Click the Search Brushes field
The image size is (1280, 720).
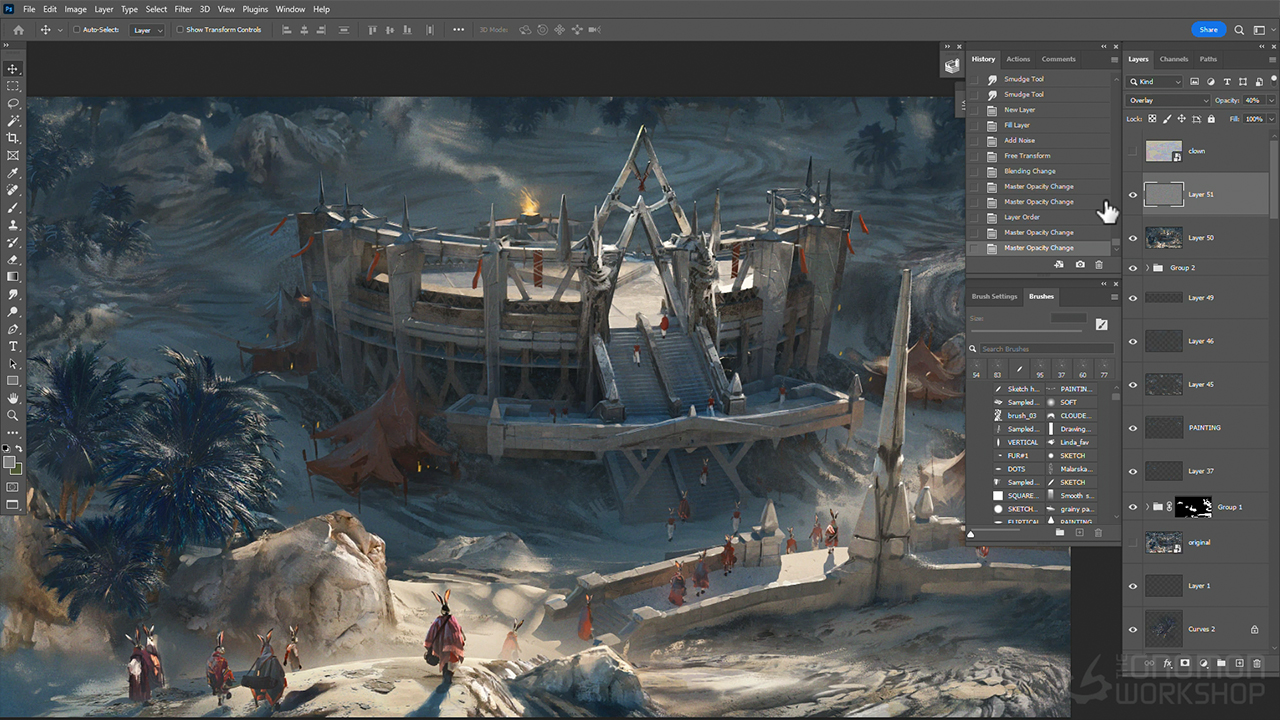pyautogui.click(x=1045, y=349)
